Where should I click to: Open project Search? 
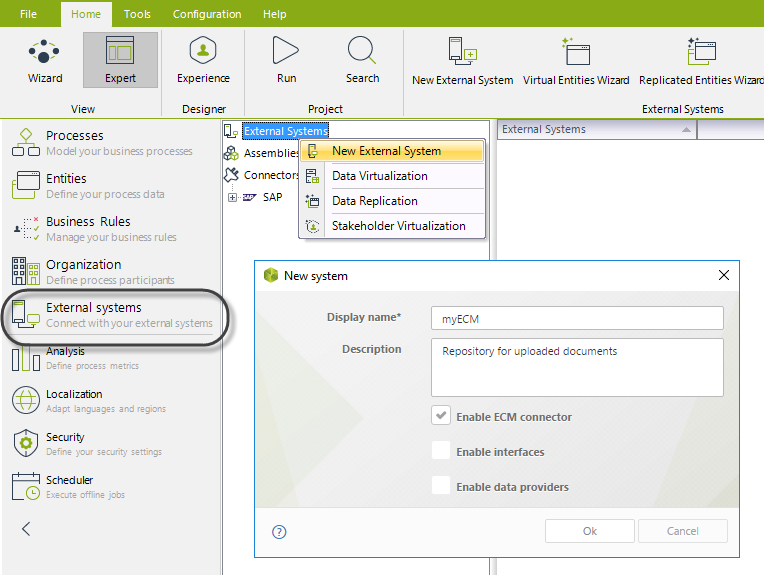(362, 60)
